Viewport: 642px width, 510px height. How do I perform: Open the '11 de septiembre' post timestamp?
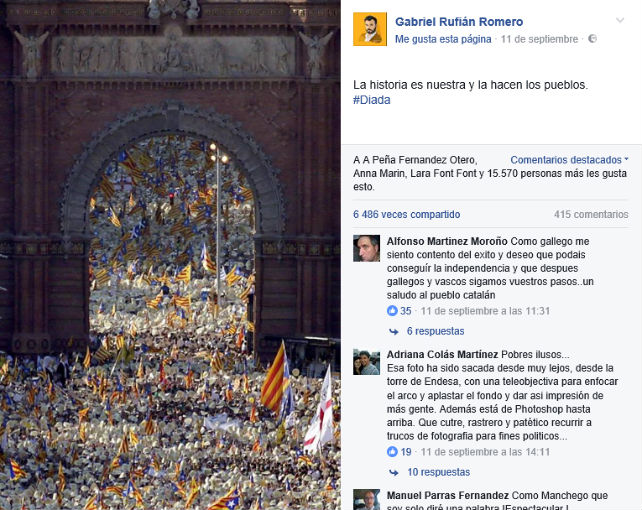pos(539,39)
